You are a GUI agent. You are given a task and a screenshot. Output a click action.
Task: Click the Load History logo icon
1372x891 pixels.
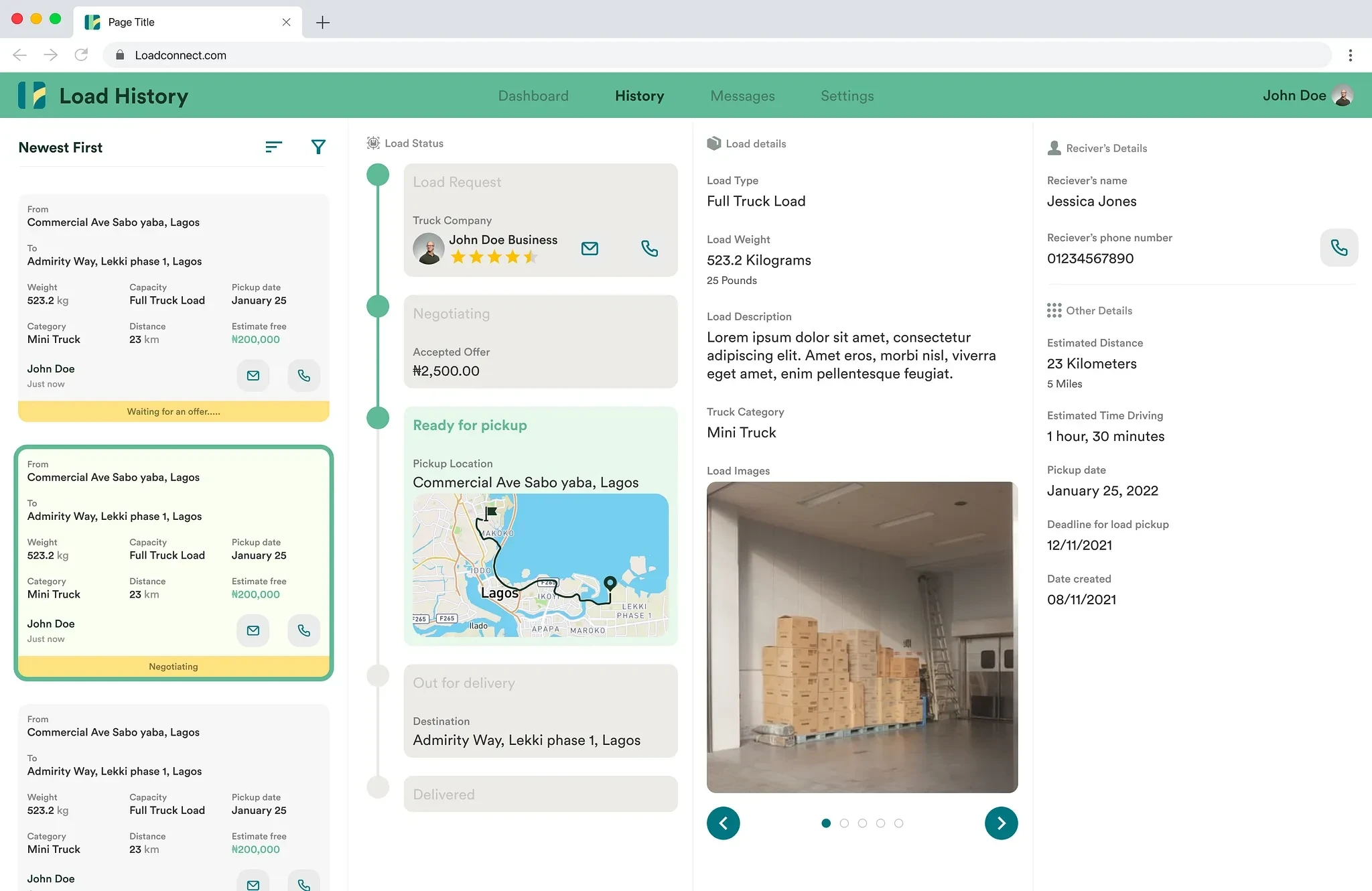pyautogui.click(x=32, y=96)
